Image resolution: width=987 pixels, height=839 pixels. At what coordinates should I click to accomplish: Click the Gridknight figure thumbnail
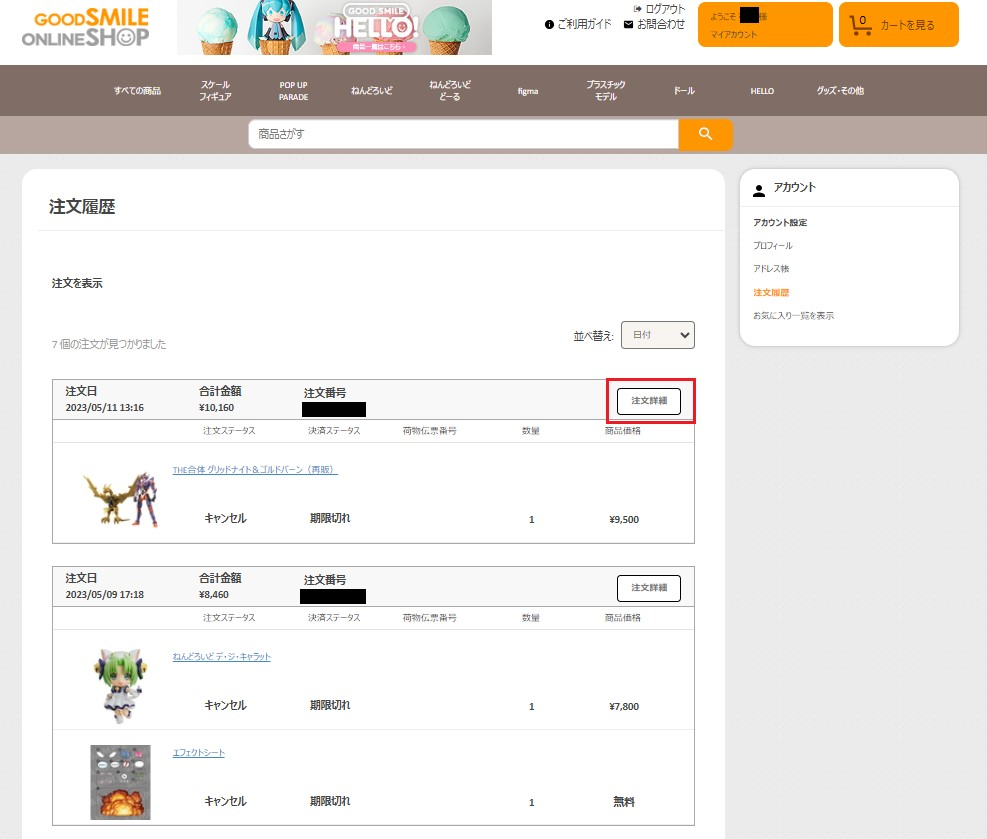[x=121, y=500]
